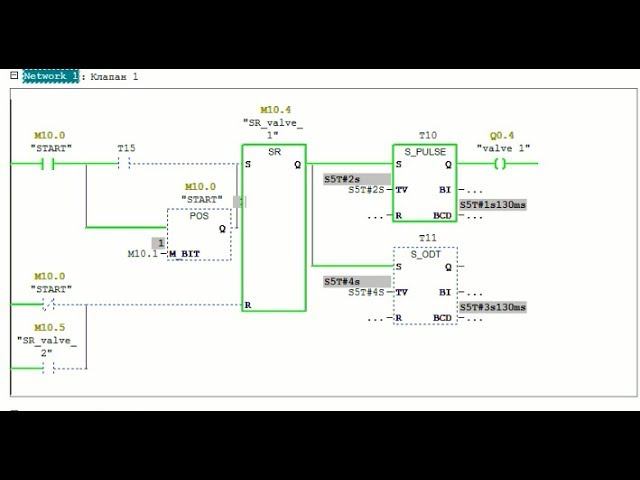The image size is (640, 480).
Task: Click the S5T#2S operand at T10 TV
Action: (x=366, y=190)
